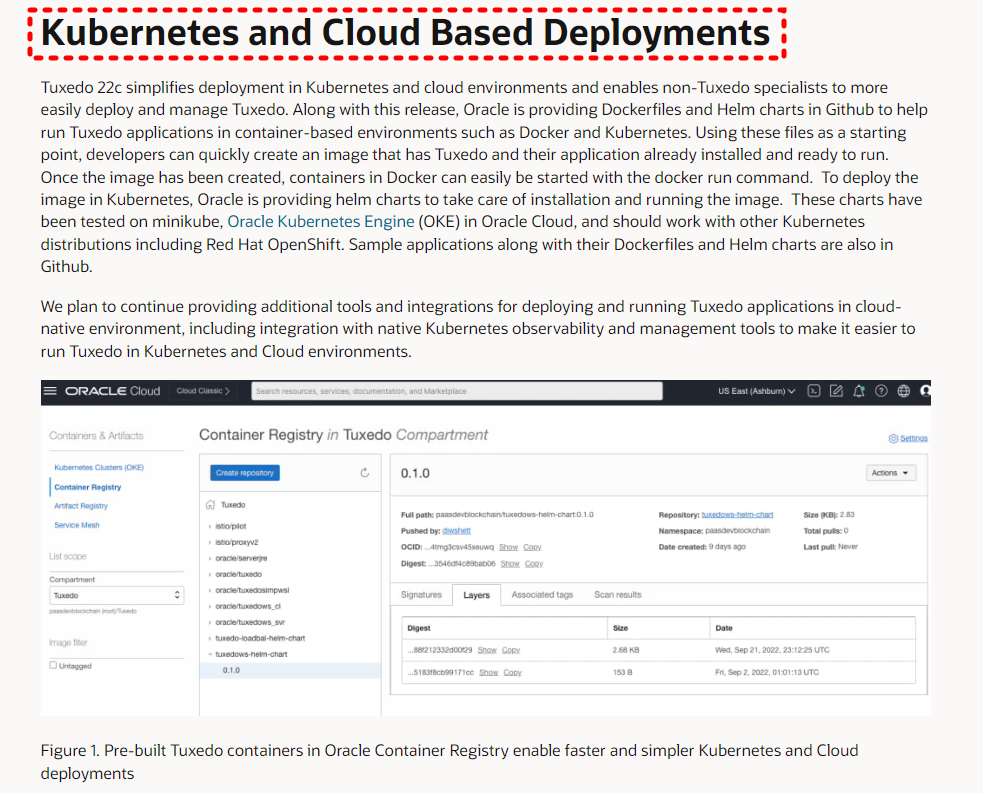Click Copy next to the image Digest 3546df4c89bab06
This screenshot has height=793, width=983.
pyautogui.click(x=534, y=564)
